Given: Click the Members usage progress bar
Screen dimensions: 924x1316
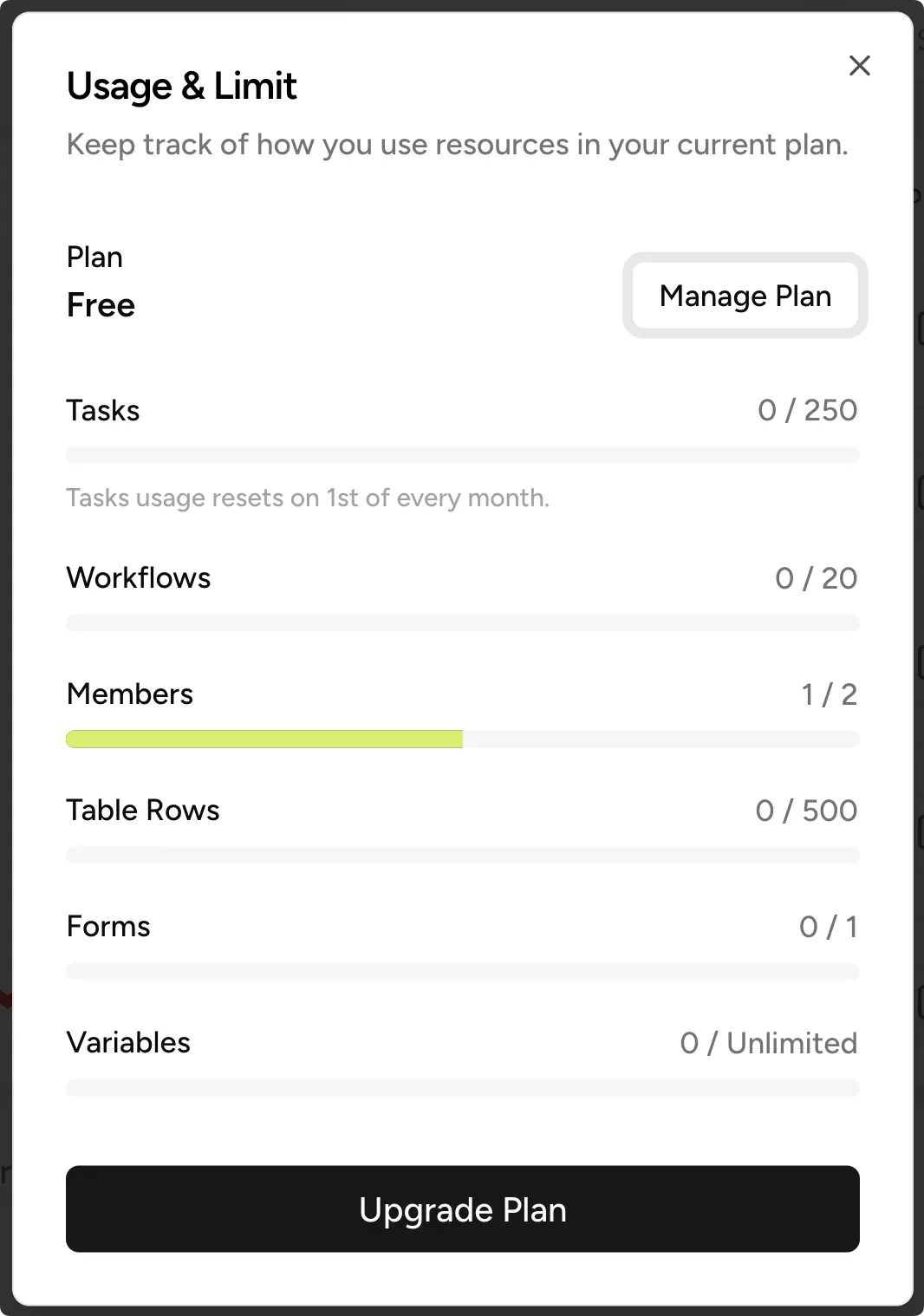Looking at the screenshot, I should (x=463, y=739).
